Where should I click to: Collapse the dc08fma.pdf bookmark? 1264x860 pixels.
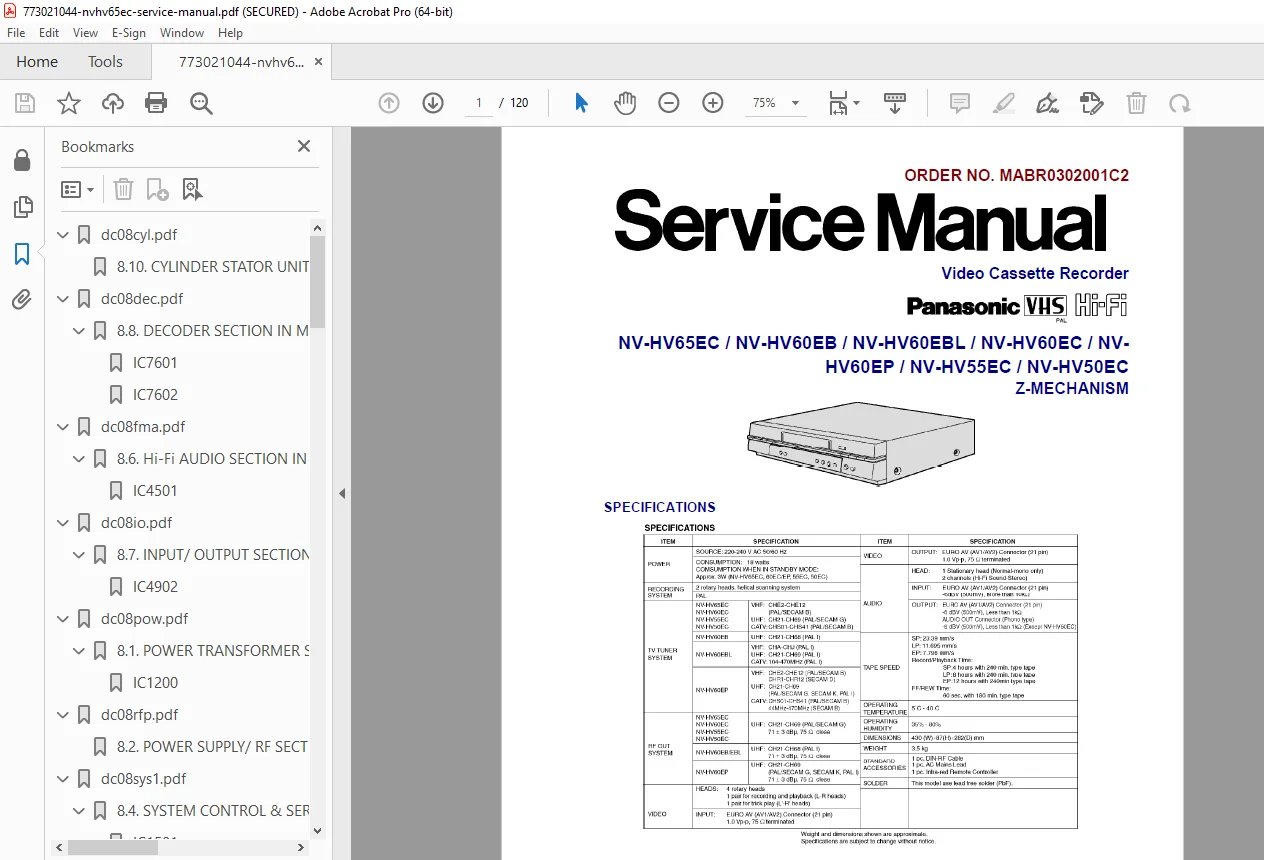(x=63, y=427)
